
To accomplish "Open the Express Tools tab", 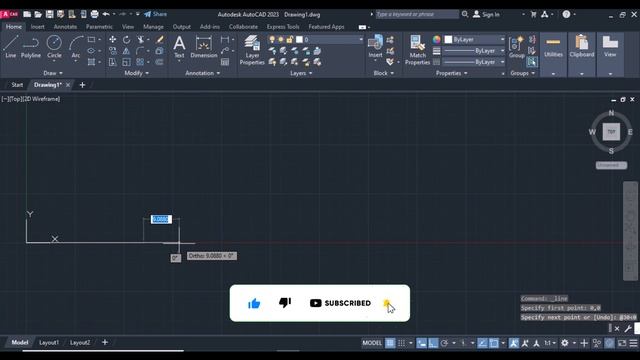I will click(x=283, y=27).
